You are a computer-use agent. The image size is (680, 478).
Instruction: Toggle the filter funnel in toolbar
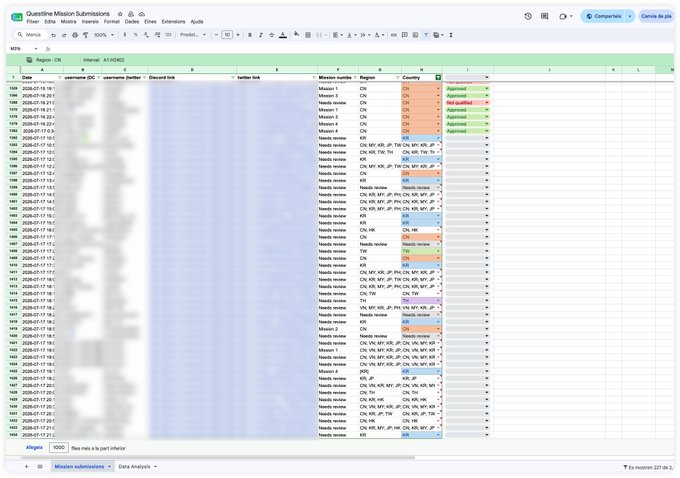426,35
